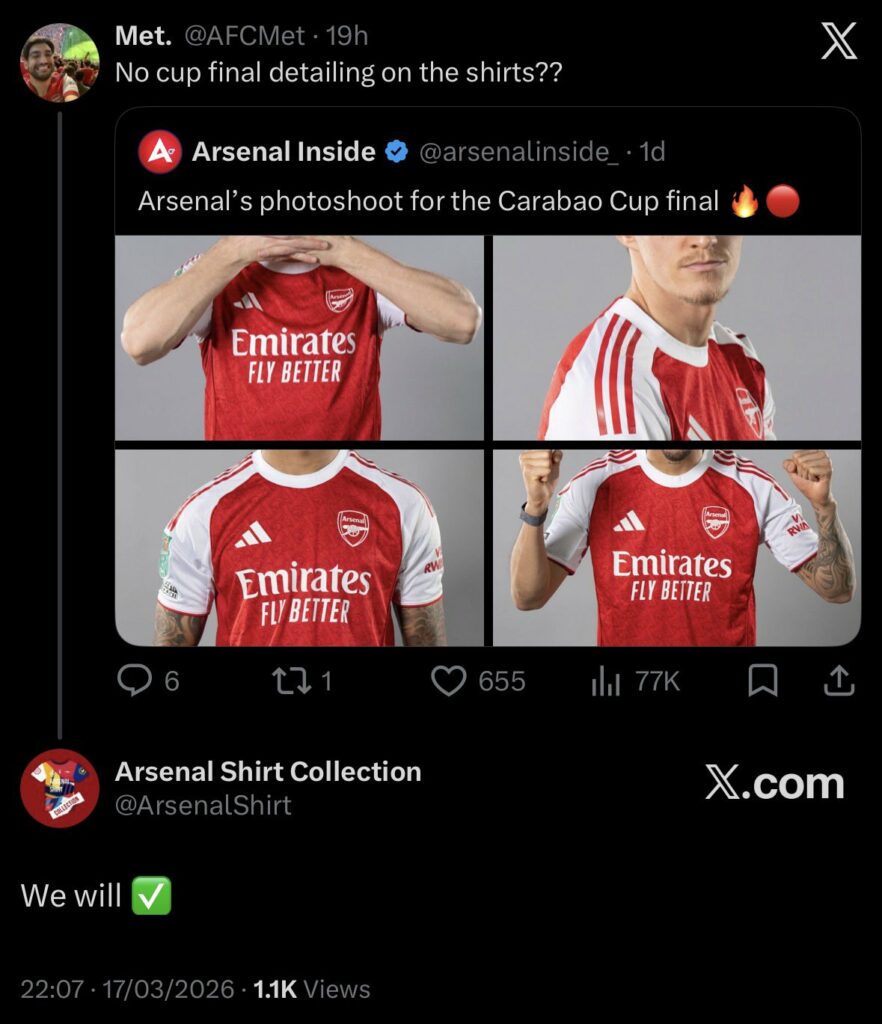Screen dimensions: 882x1024
Task: Click the X logo at top right
Action: [838, 42]
